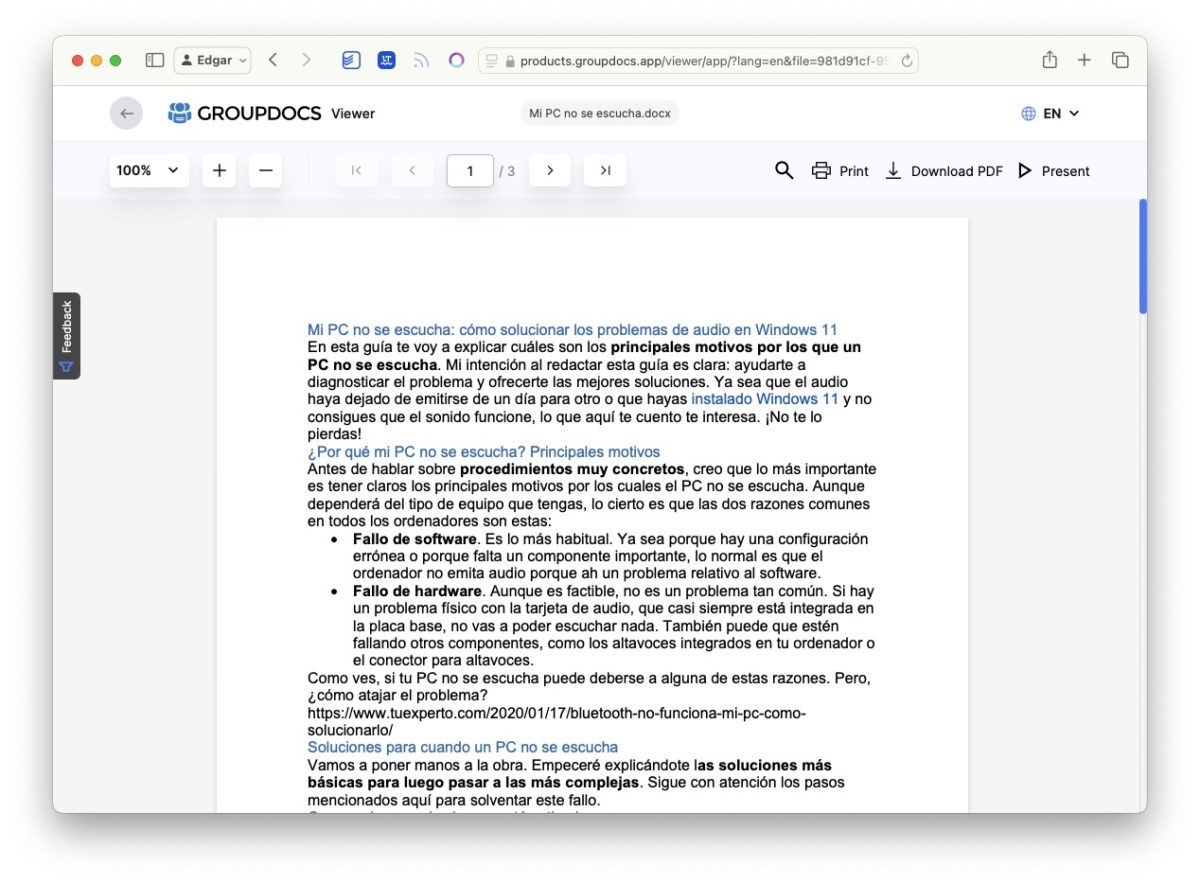
Task: Click the vertical scrollbar thumb
Action: (1143, 256)
